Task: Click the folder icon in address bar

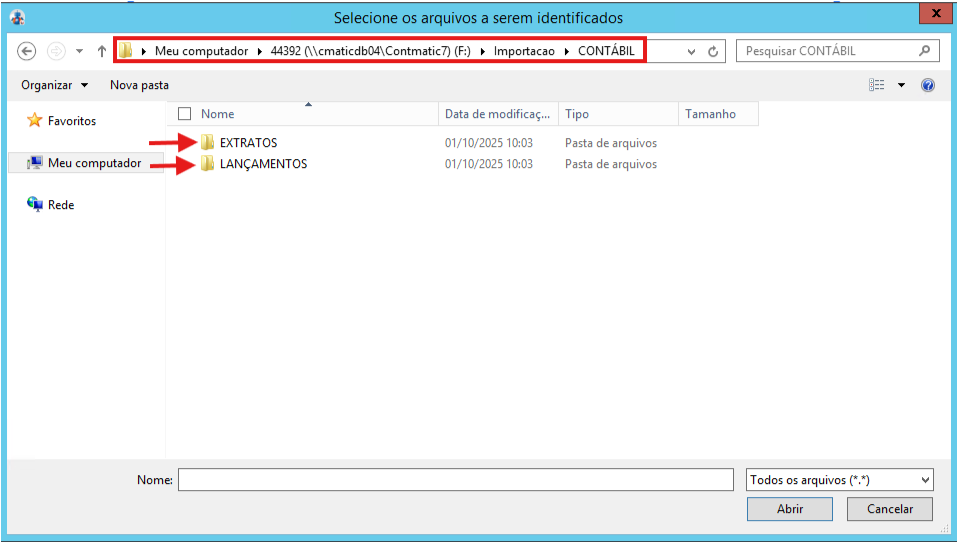Action: point(125,51)
